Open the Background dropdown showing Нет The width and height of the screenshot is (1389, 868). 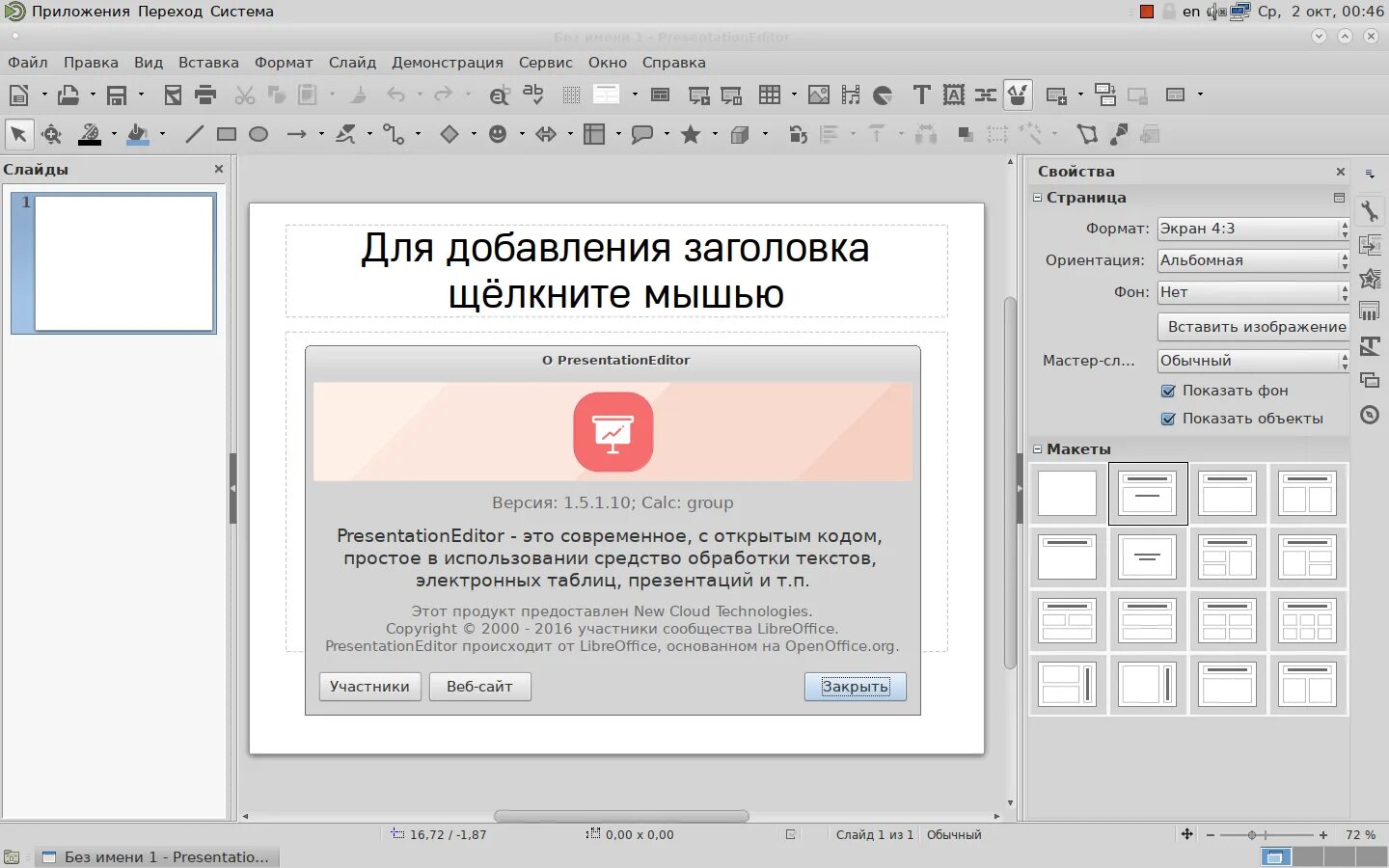coord(1253,292)
